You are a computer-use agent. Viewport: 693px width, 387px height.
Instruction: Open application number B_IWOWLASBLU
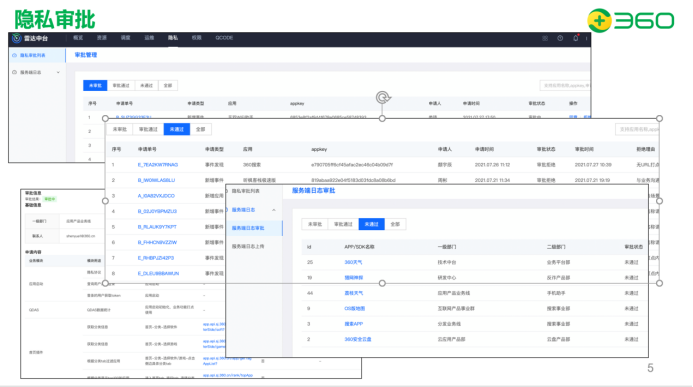(156, 180)
